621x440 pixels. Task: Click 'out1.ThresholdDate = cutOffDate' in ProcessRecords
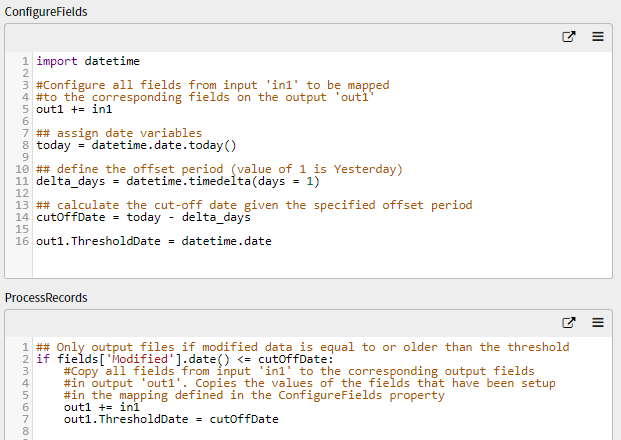(171, 419)
